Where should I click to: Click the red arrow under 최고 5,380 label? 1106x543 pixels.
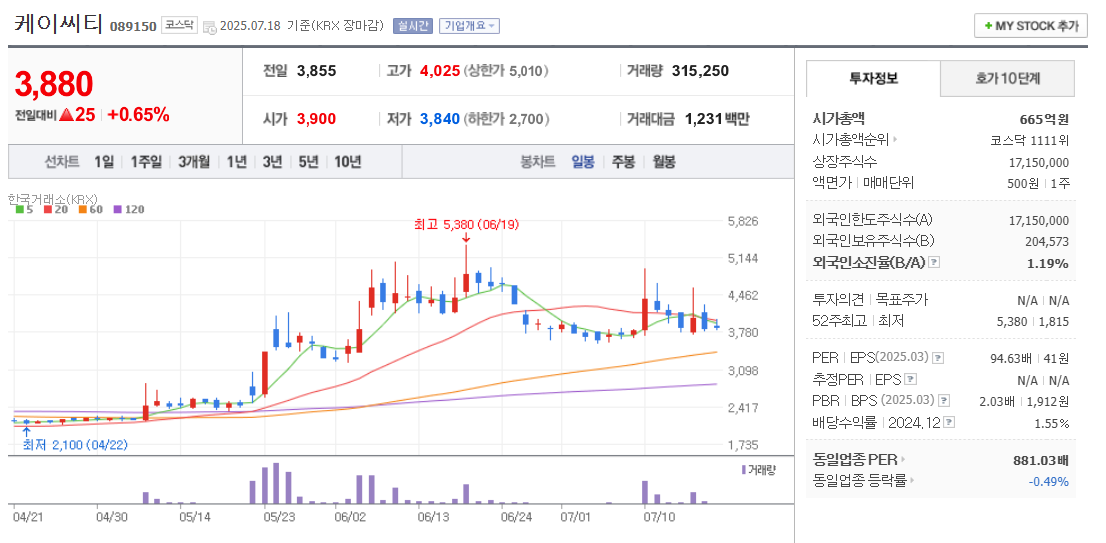click(x=466, y=238)
